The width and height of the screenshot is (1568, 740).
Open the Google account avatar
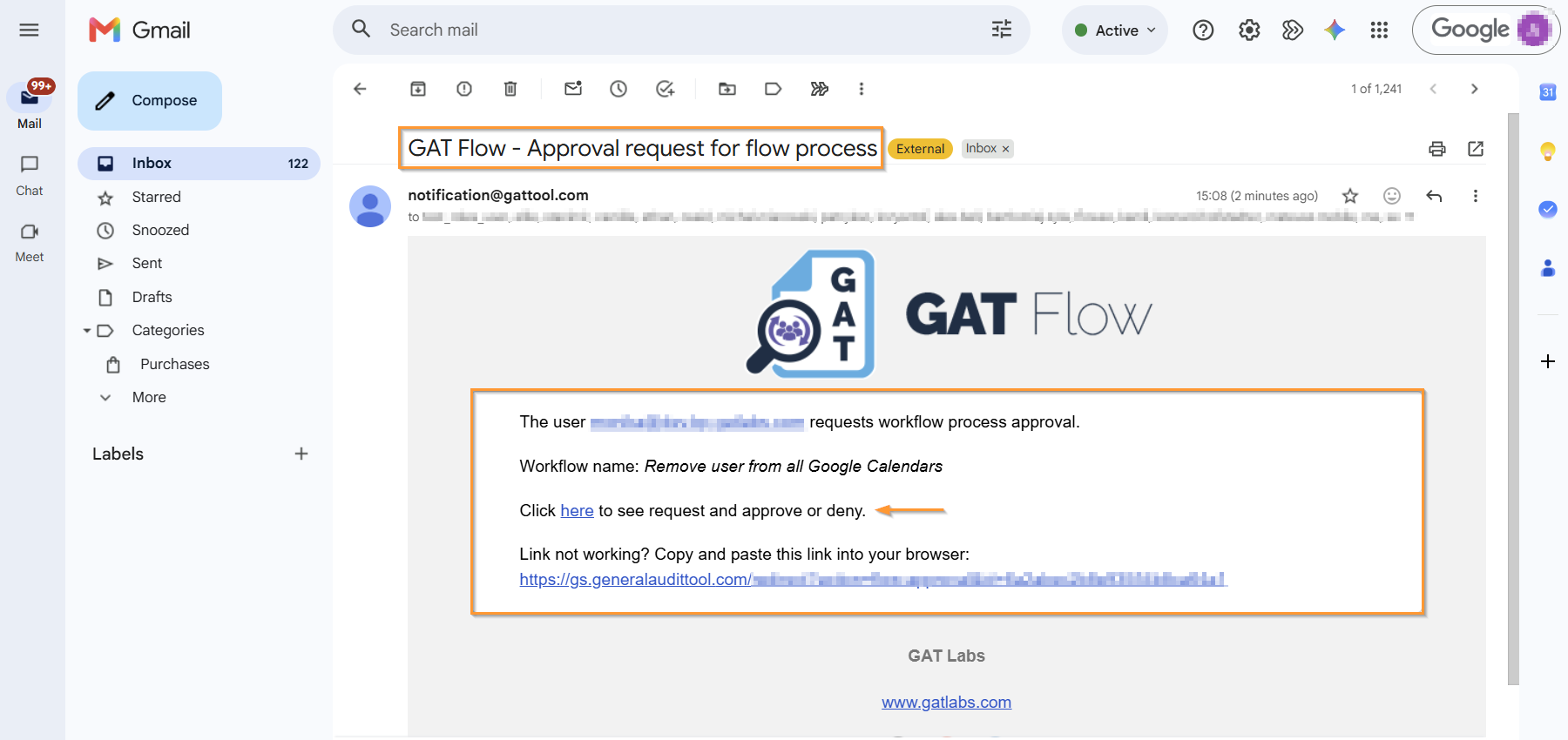click(x=1533, y=30)
